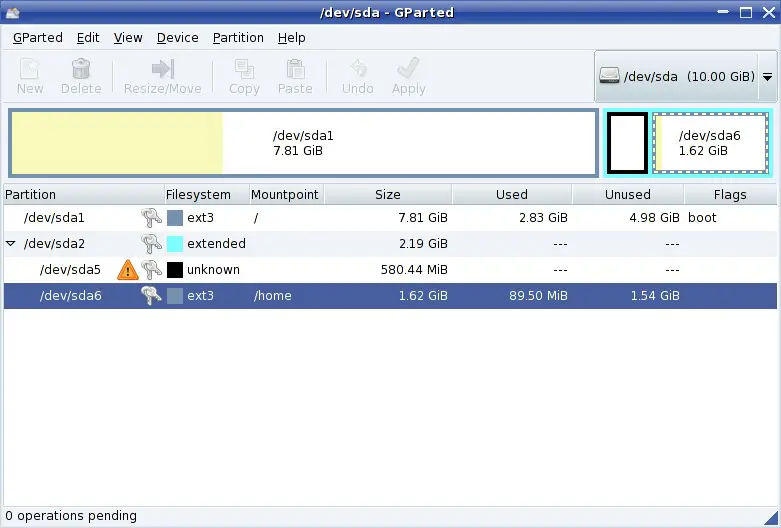Click the Undo toolbar icon
This screenshot has width=781, height=528.
(x=358, y=69)
